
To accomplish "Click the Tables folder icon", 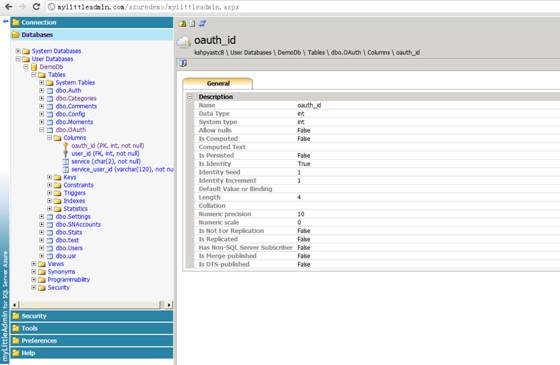I will [x=42, y=75].
